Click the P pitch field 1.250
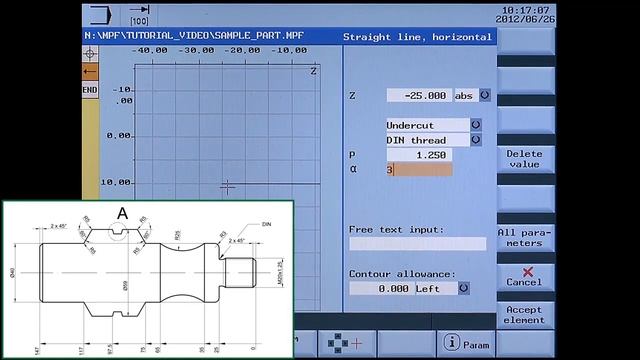 coord(419,155)
